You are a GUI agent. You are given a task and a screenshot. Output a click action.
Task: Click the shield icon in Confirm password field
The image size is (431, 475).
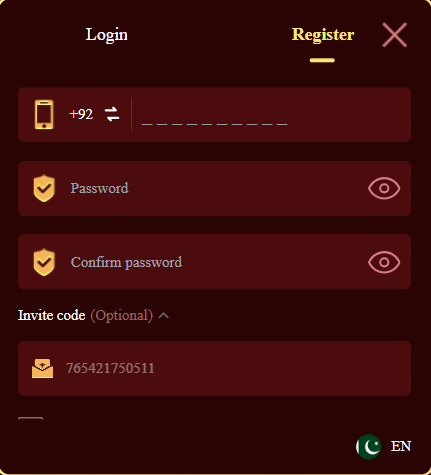point(44,262)
